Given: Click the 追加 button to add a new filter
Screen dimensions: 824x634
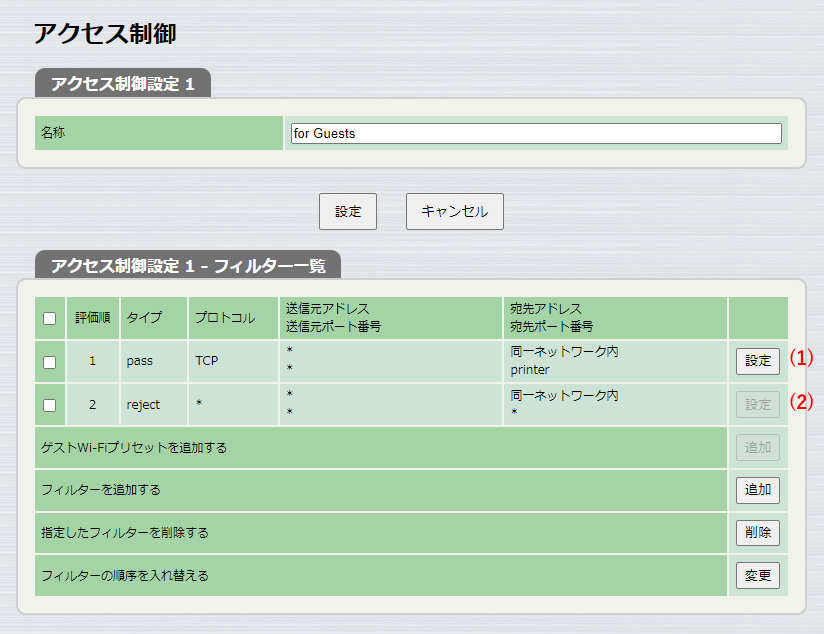Looking at the screenshot, I should click(757, 490).
